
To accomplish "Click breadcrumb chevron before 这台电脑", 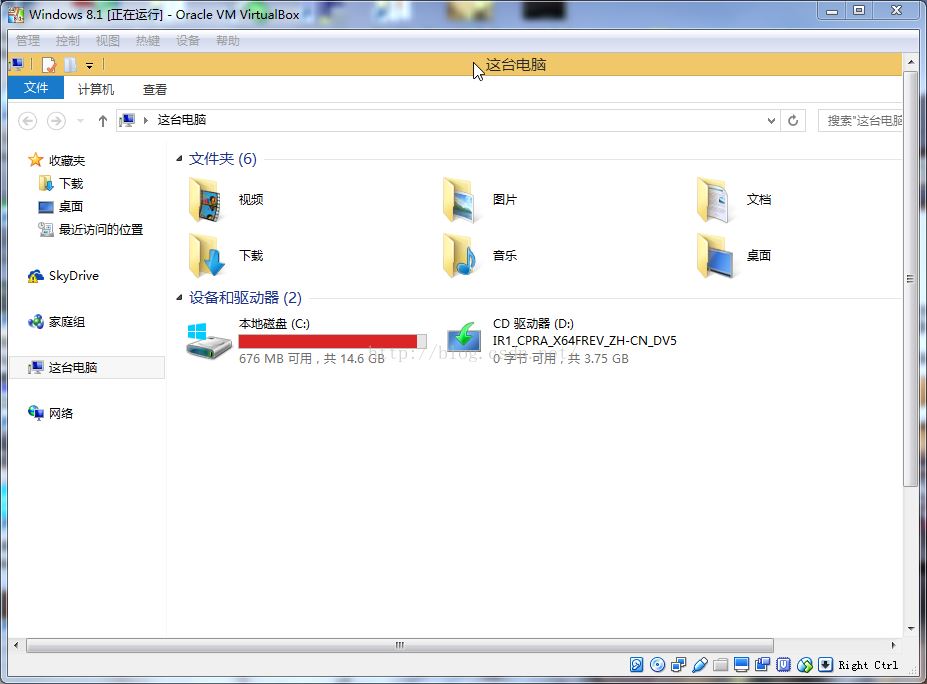I will (145, 121).
